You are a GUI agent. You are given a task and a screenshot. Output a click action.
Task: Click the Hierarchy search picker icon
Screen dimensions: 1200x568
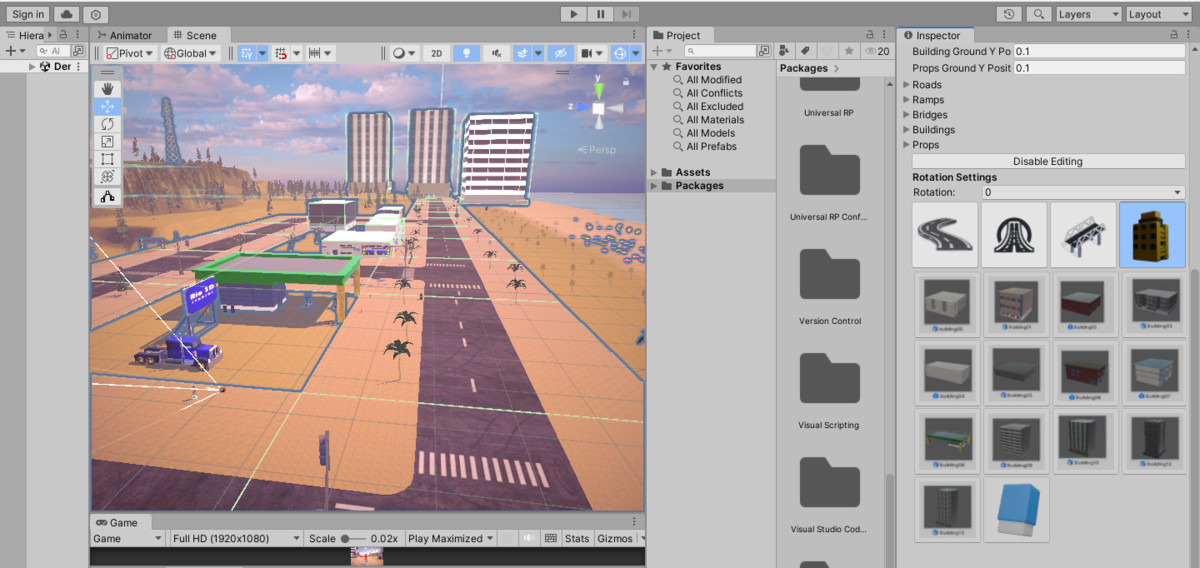pyautogui.click(x=78, y=51)
